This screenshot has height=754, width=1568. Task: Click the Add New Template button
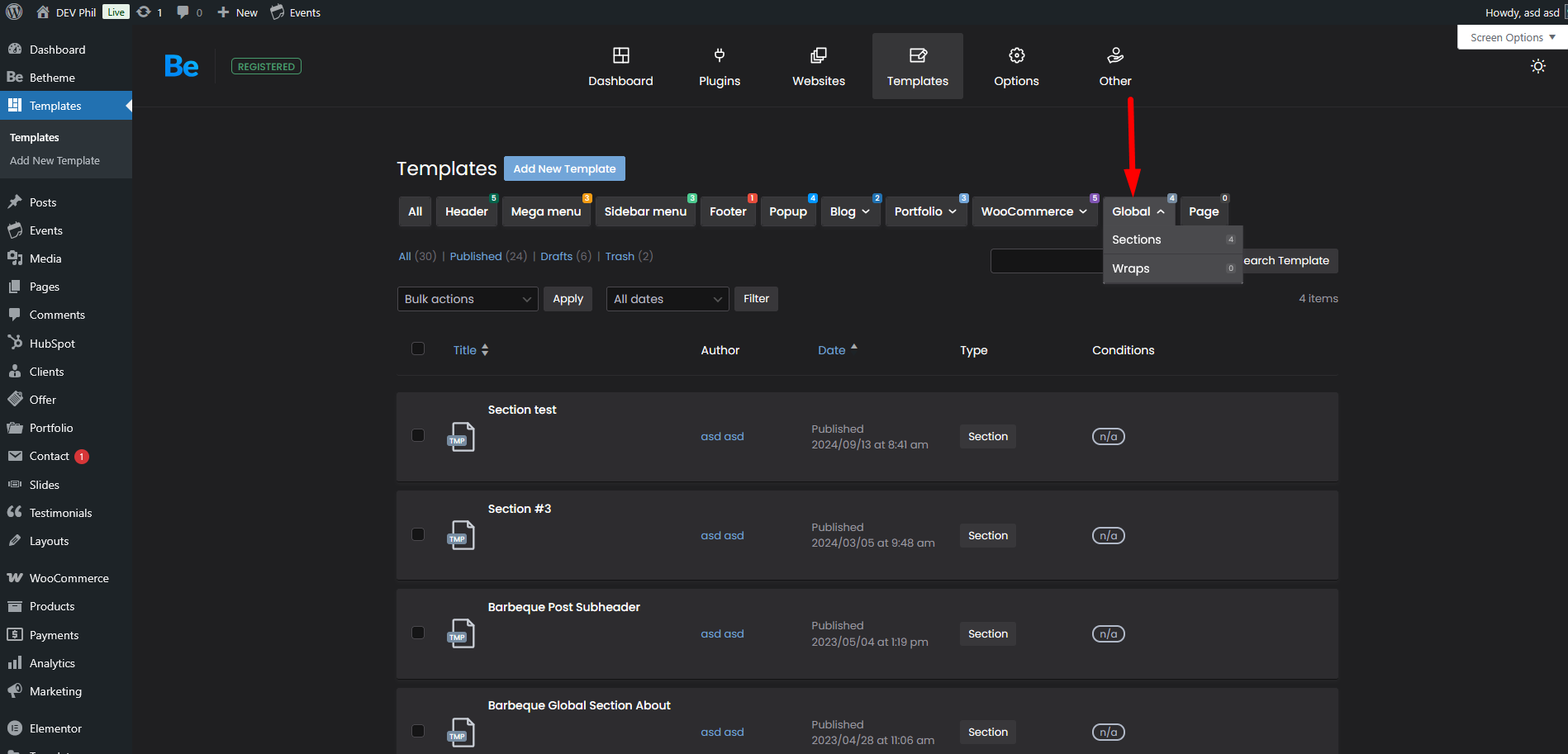point(564,168)
